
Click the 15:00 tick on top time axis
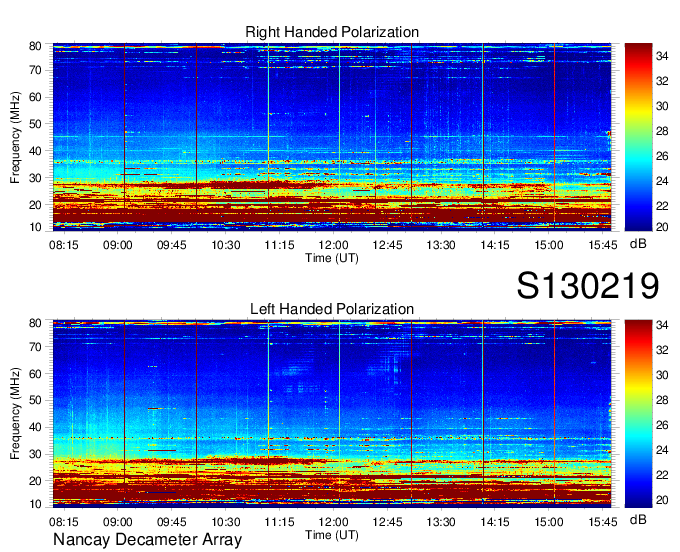(549, 245)
